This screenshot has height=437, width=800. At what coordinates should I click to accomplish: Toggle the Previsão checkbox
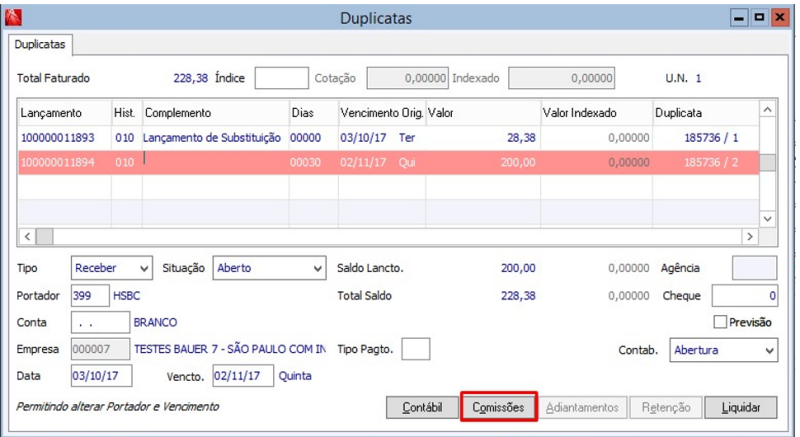720,322
